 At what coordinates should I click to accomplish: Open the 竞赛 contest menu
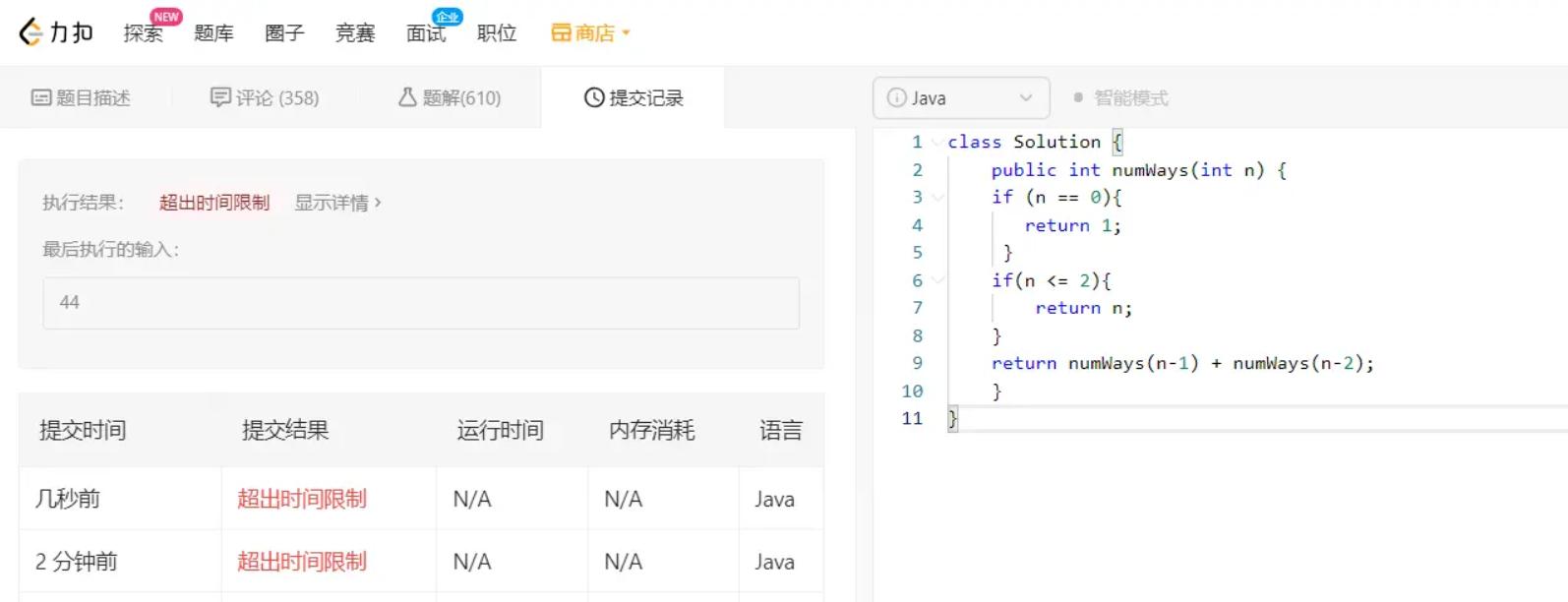click(x=355, y=33)
